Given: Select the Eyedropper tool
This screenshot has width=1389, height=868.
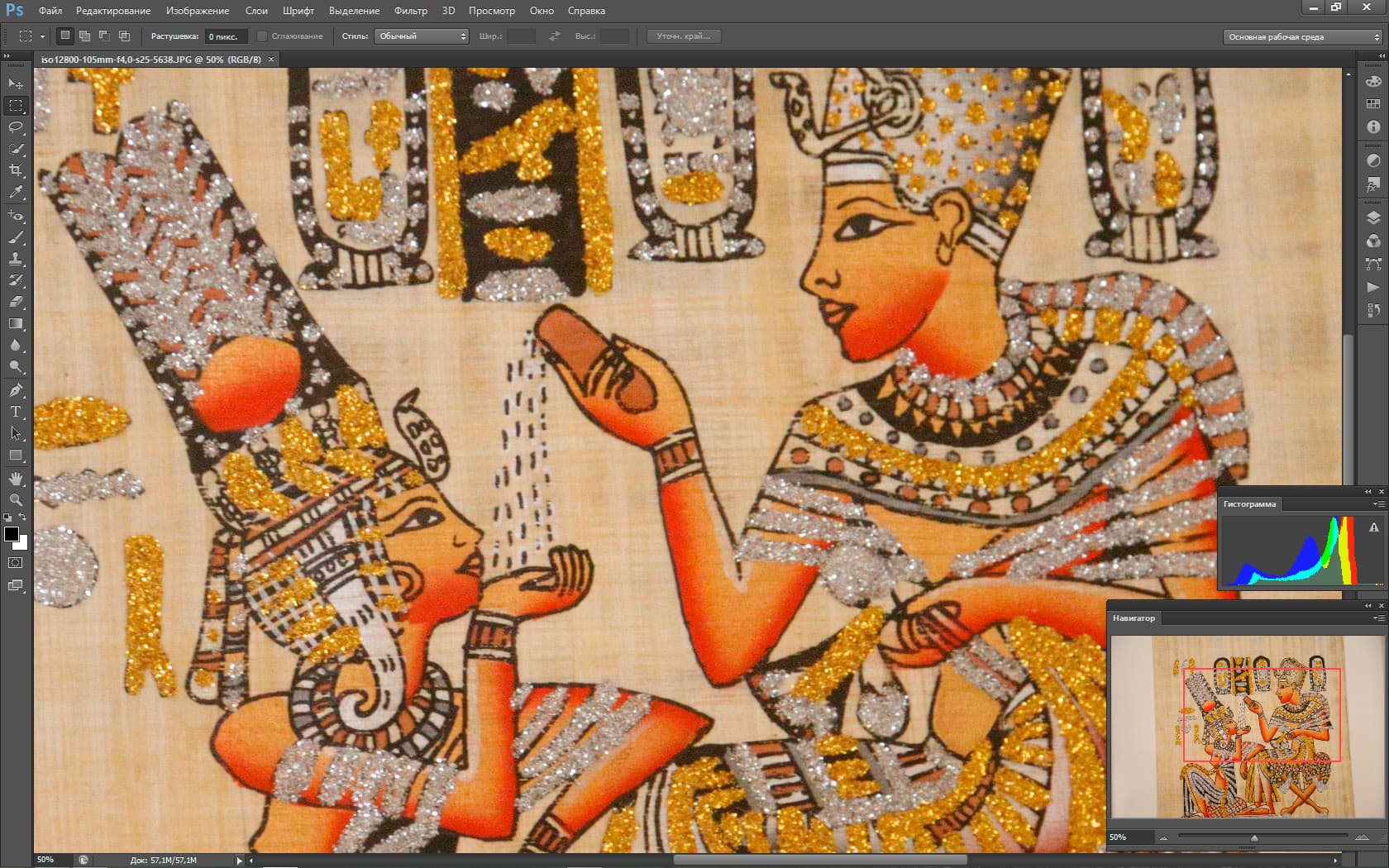Looking at the screenshot, I should point(16,192).
